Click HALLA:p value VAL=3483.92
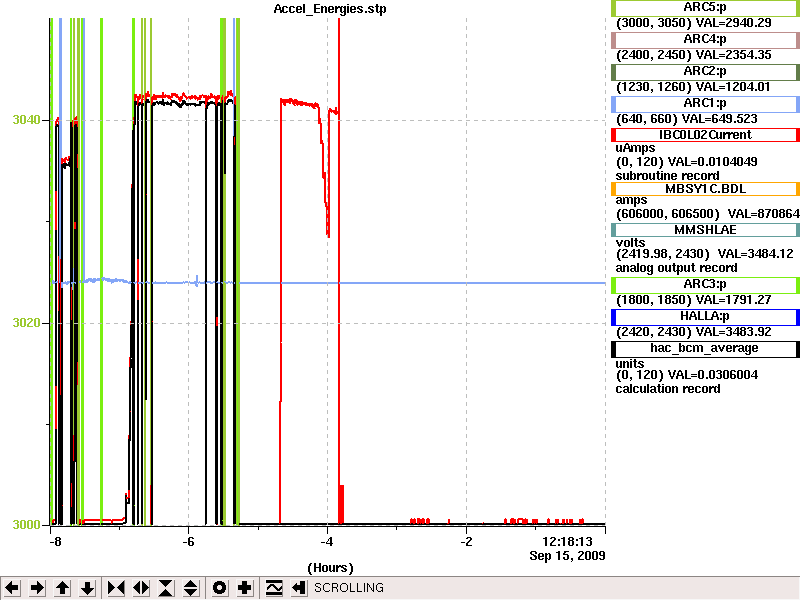 734,332
